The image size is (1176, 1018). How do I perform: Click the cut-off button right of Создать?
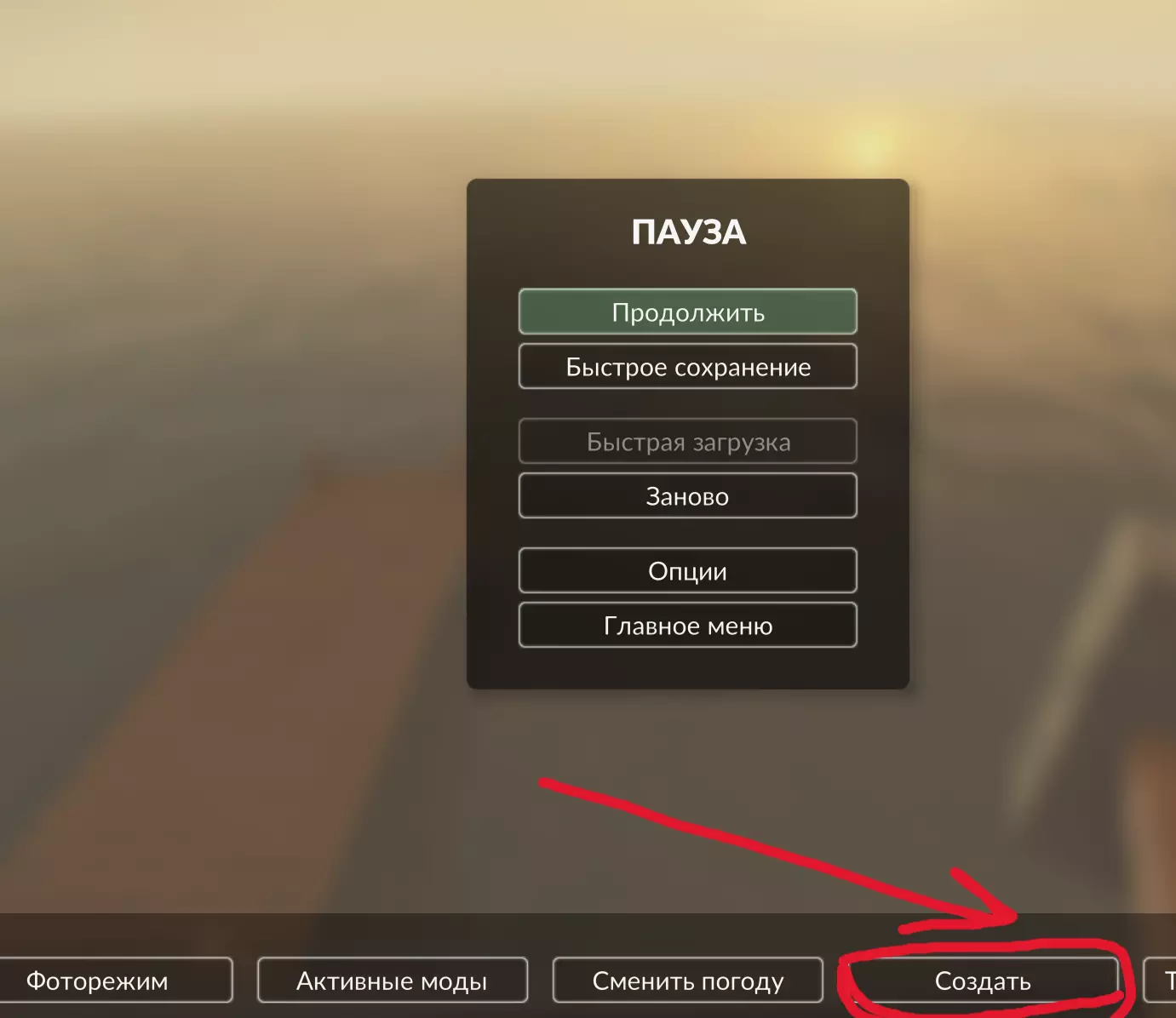pos(1160,981)
